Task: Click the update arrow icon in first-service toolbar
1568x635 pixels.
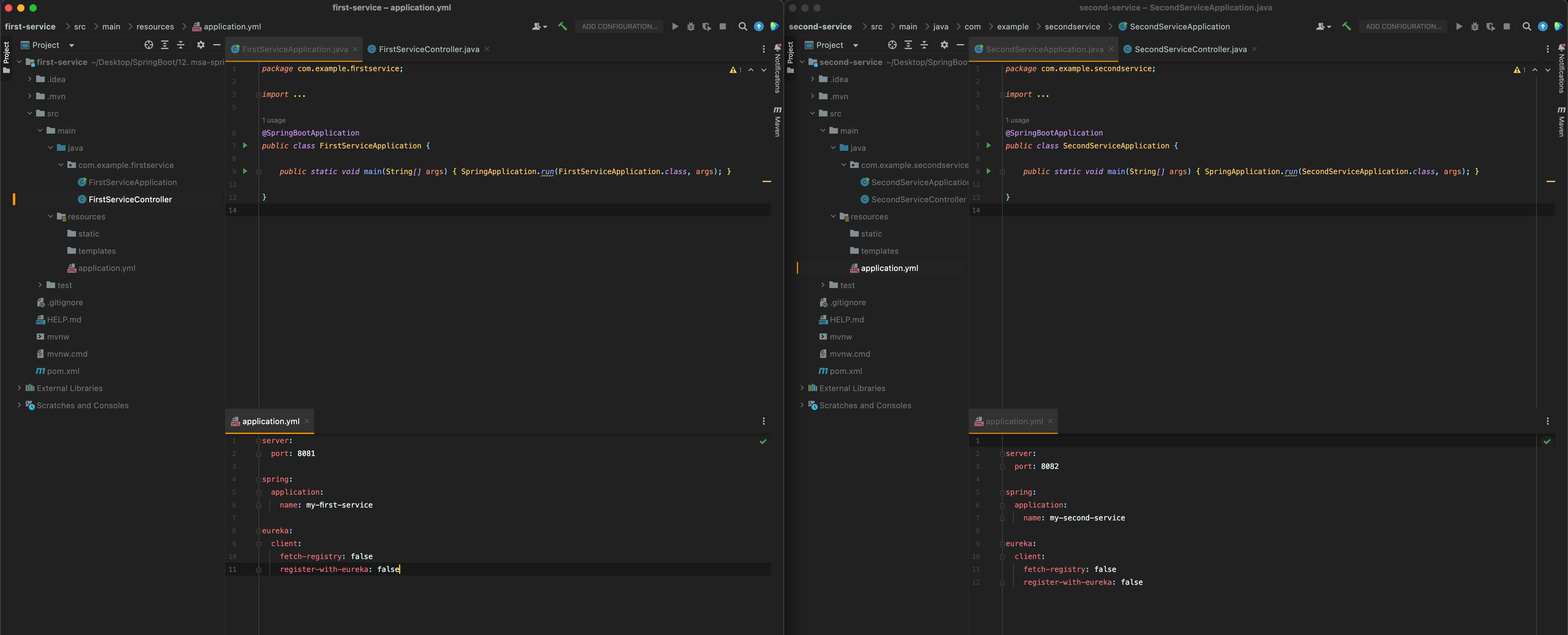Action: pos(759,26)
